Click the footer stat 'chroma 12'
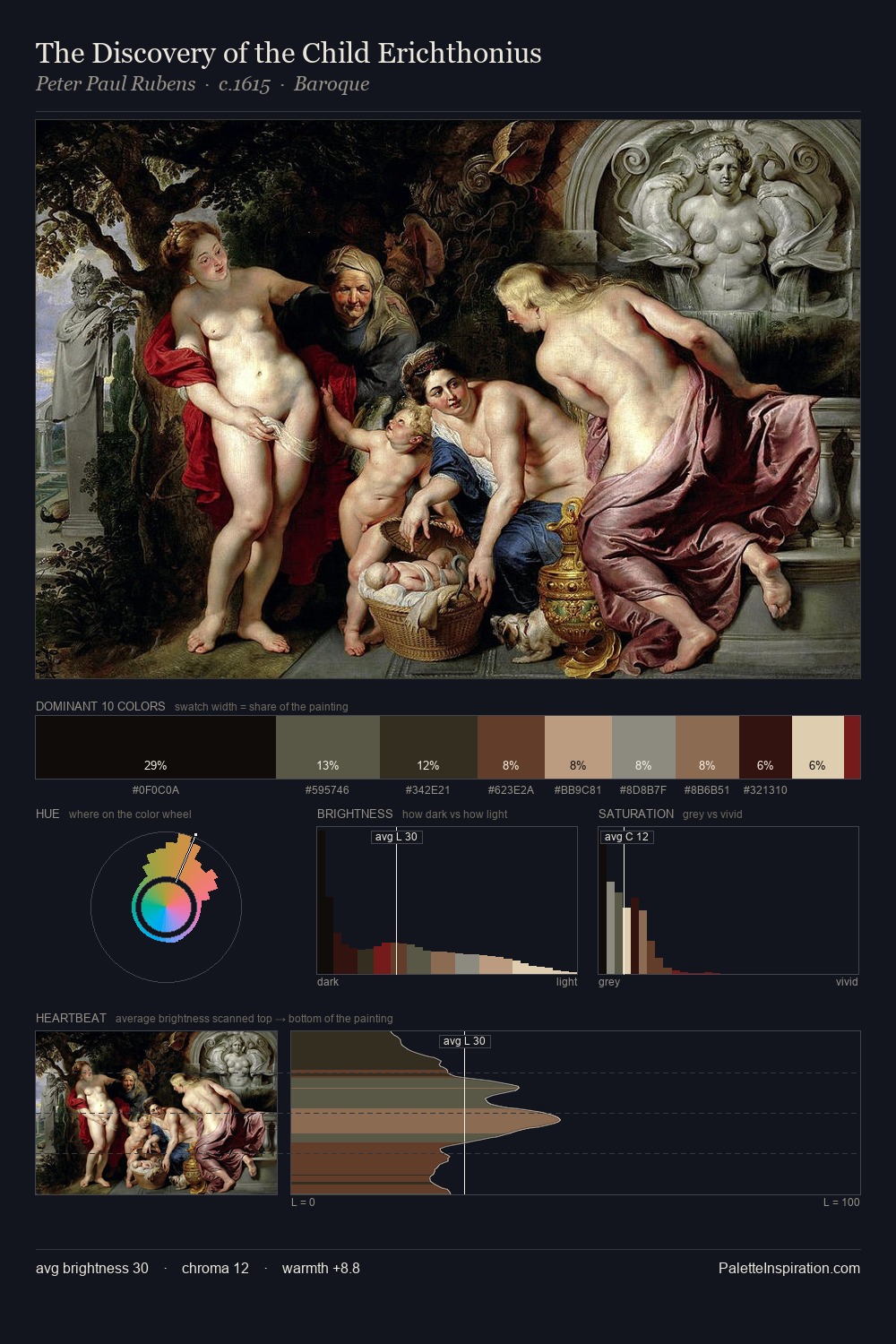This screenshot has width=896, height=1344. click(215, 1268)
